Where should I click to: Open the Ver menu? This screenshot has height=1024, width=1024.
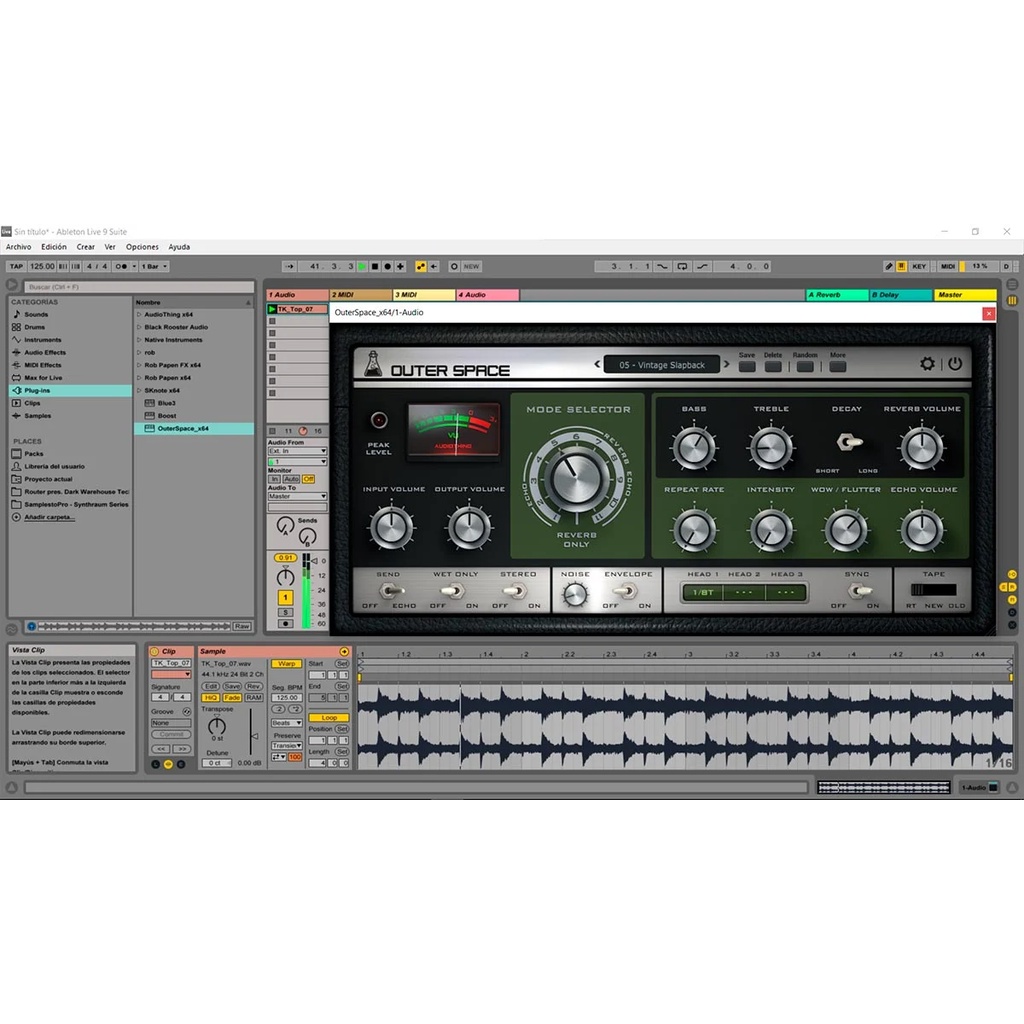coord(110,247)
